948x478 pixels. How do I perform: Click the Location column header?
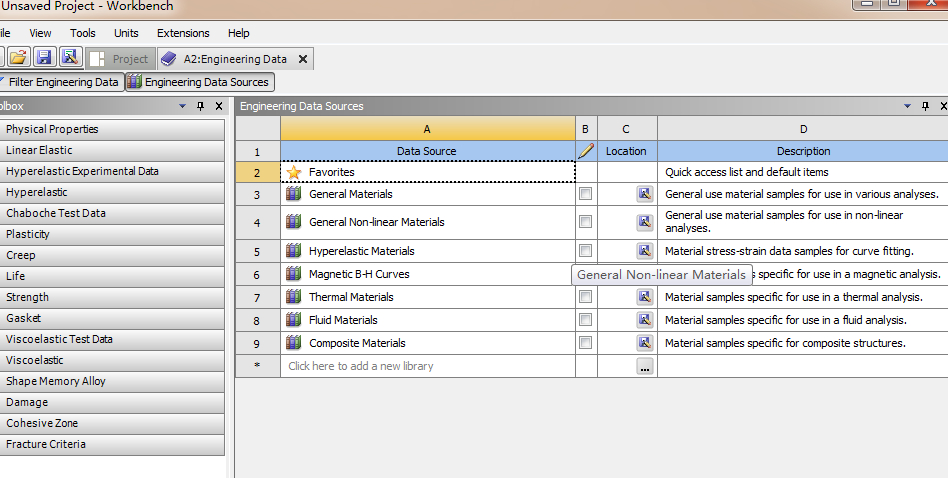point(626,151)
